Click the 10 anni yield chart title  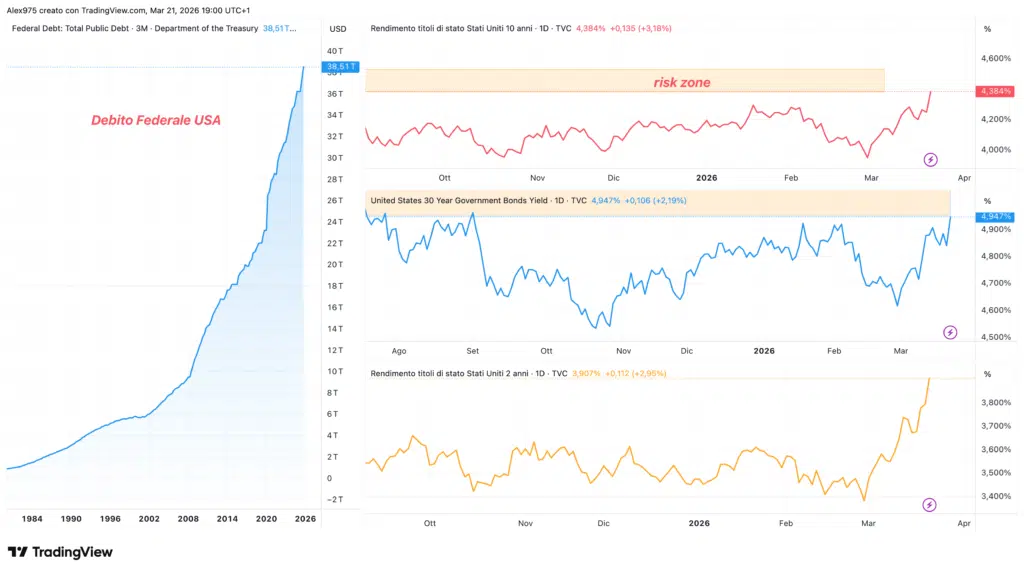click(470, 28)
